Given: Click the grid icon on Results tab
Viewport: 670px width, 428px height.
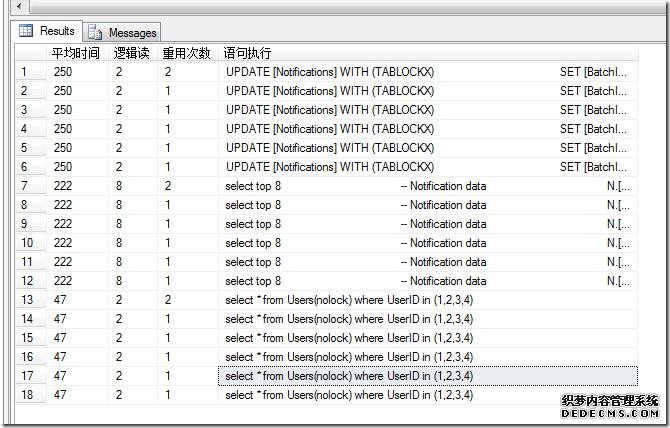Looking at the screenshot, I should (x=27, y=32).
